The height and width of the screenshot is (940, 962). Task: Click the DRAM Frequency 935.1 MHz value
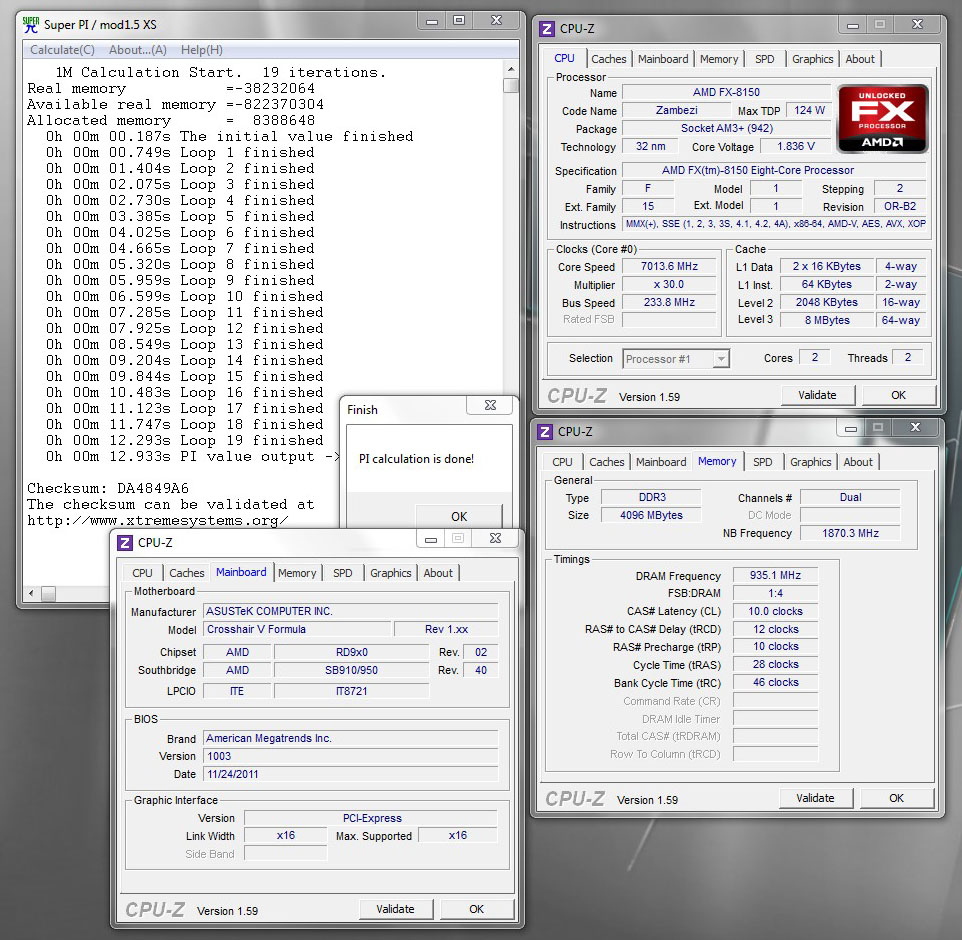click(775, 576)
